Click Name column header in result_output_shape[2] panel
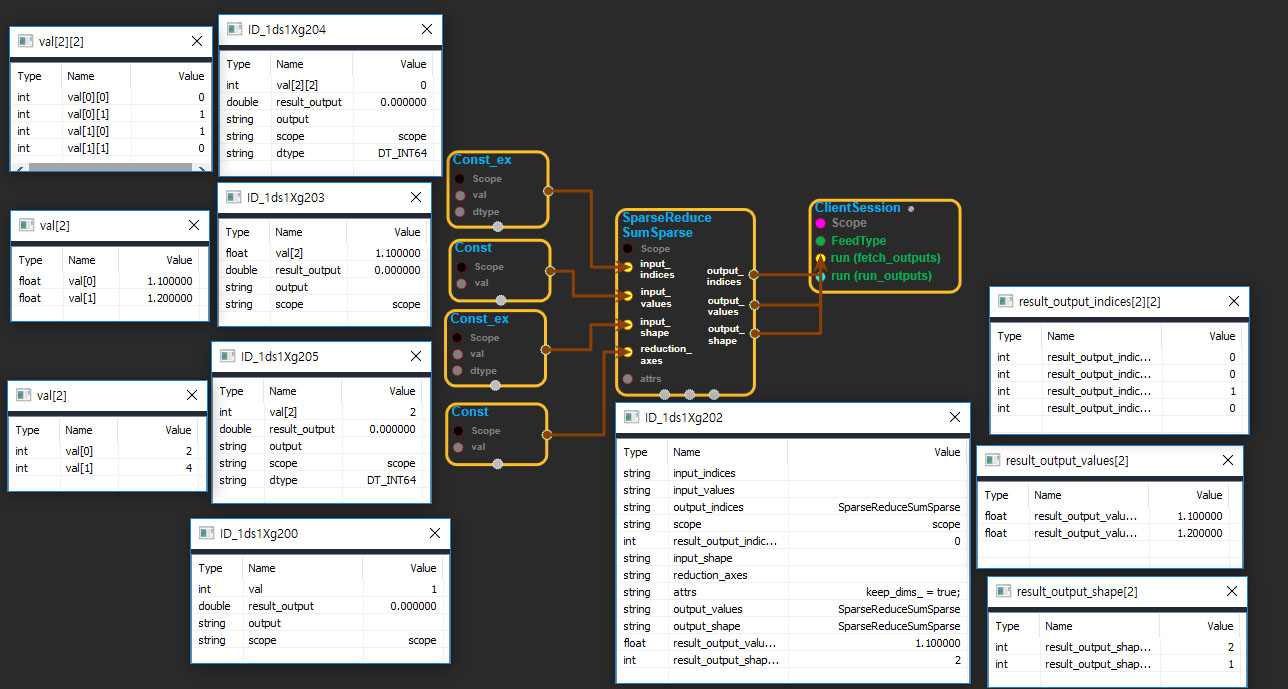 coord(1061,626)
